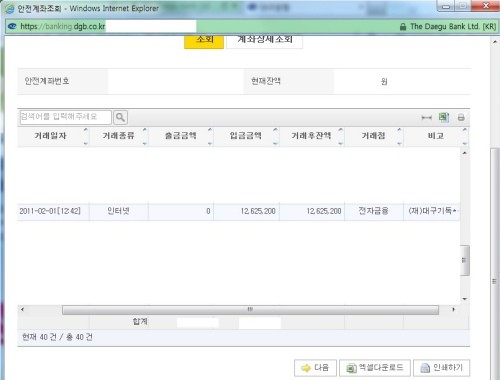
Task: Close the Internet Explorer window
Action: [486, 6]
